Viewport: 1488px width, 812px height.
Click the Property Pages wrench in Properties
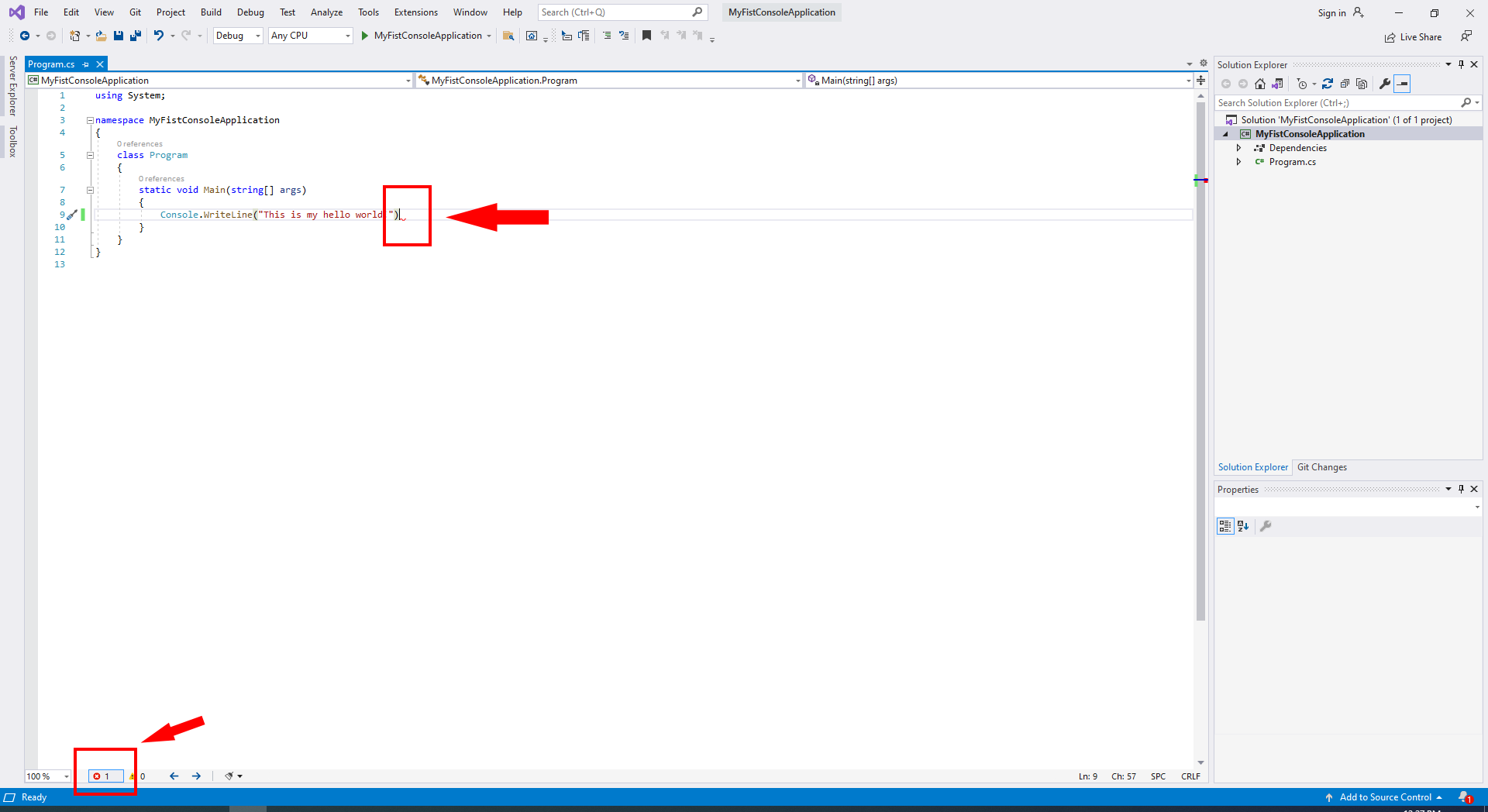(x=1266, y=526)
